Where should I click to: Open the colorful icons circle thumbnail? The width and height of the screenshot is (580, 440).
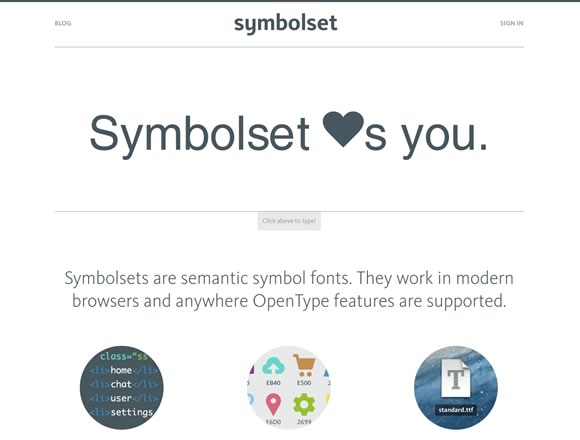click(x=289, y=387)
